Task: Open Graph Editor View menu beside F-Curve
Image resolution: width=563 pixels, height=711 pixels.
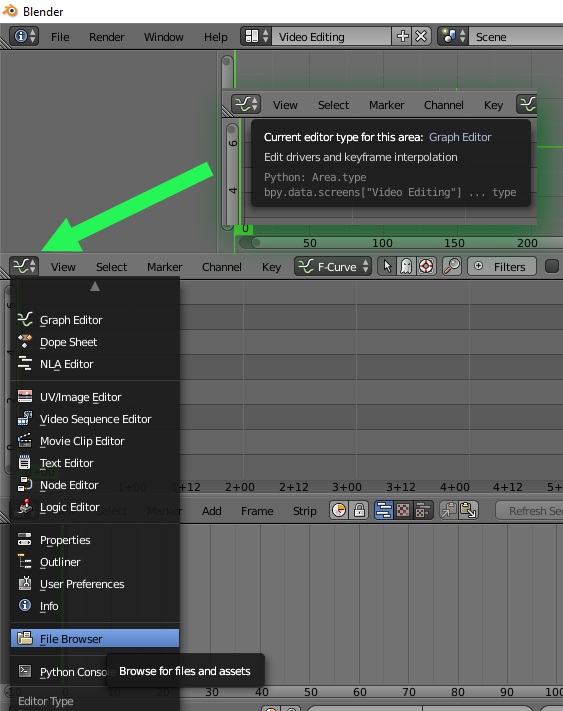Action: (63, 267)
